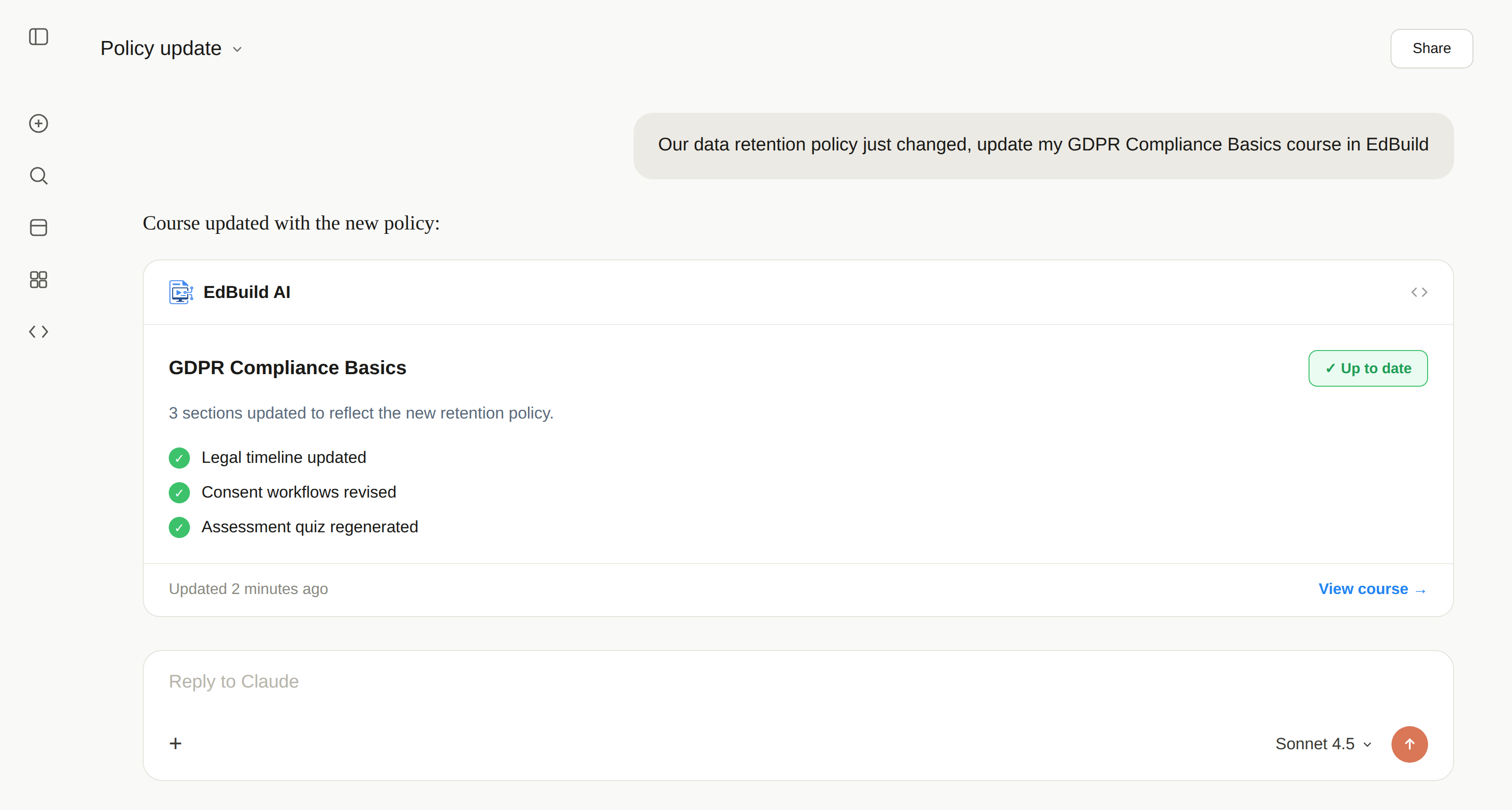Image resolution: width=1512 pixels, height=810 pixels.
Task: Toggle the sidebar panel icon
Action: pos(39,37)
